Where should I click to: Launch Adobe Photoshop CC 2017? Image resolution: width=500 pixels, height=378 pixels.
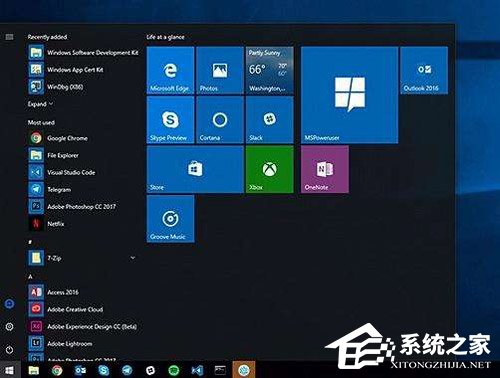click(83, 207)
